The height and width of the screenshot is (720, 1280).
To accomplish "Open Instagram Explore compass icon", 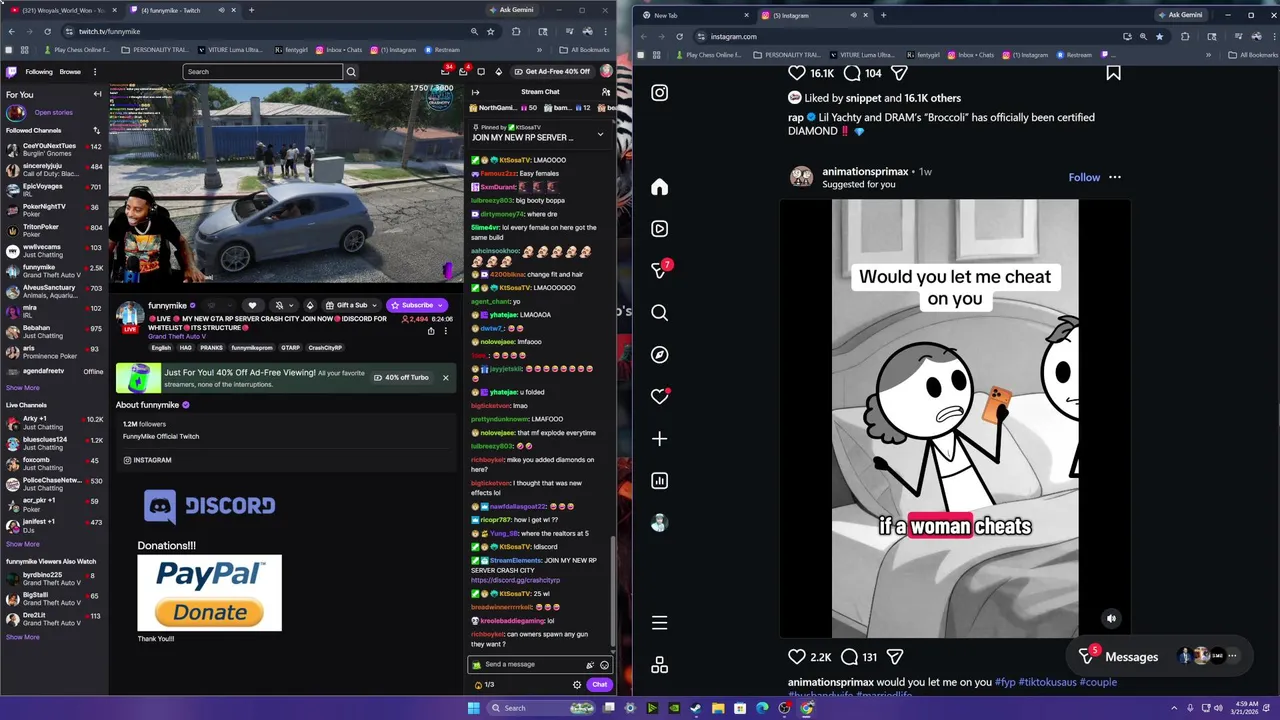I will pos(659,355).
